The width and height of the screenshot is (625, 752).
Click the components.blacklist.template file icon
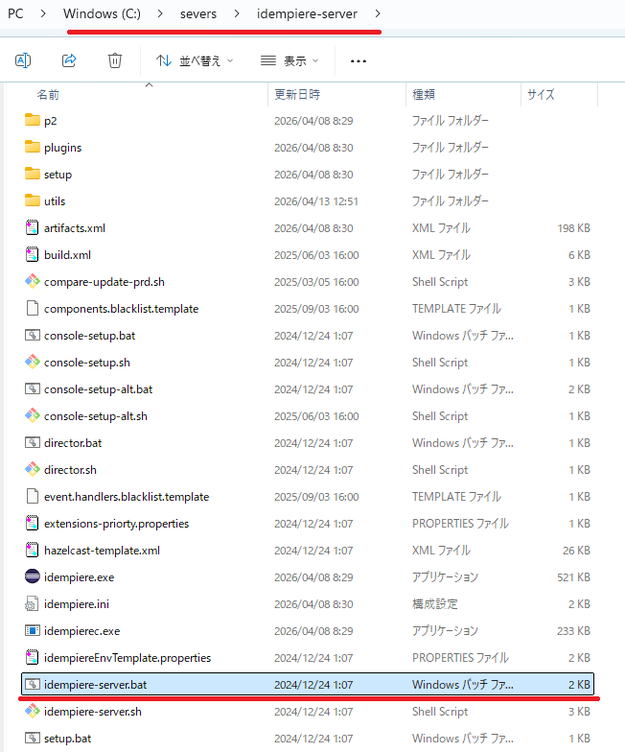32,308
